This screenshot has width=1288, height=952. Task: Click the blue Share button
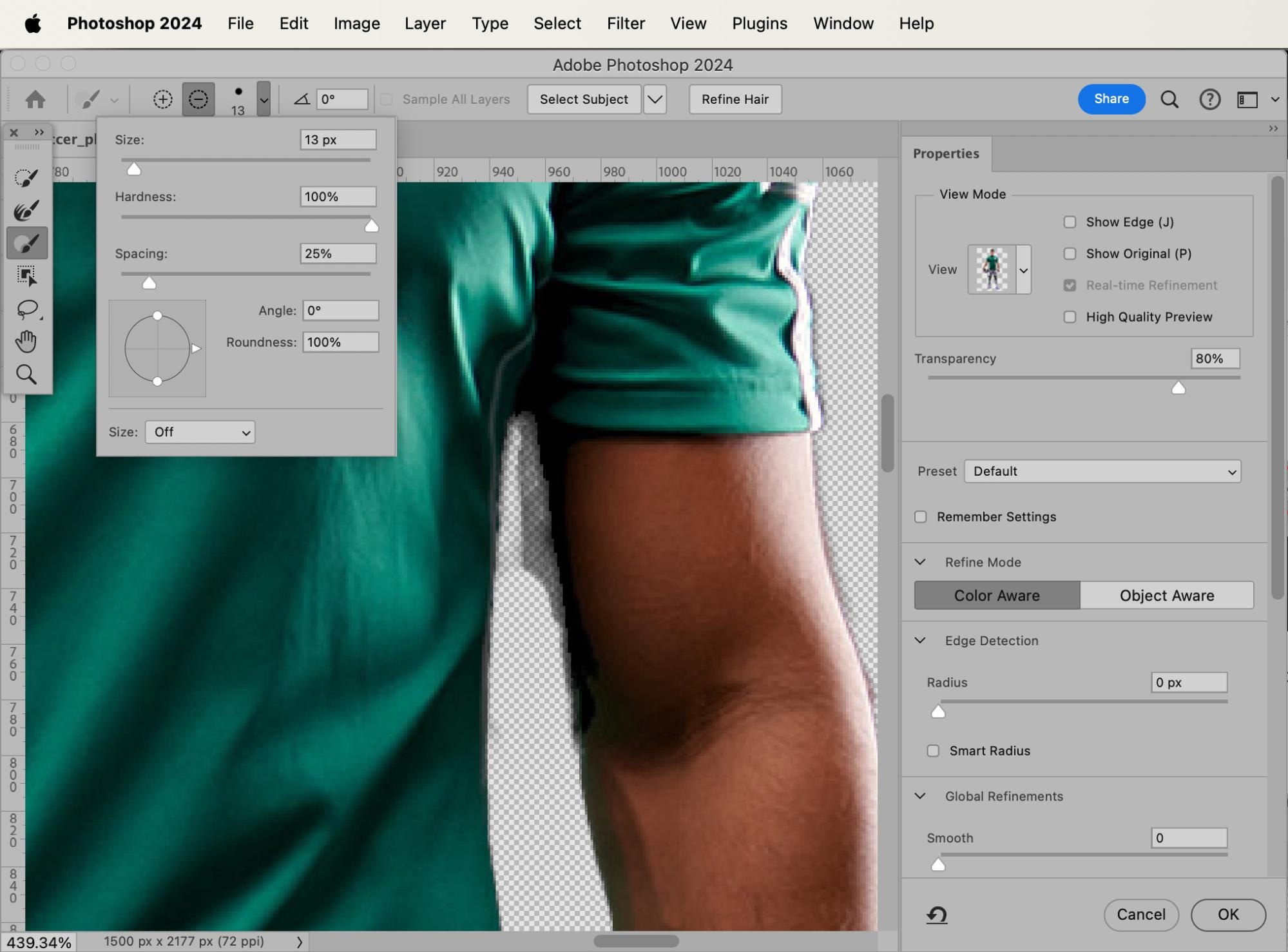[1111, 99]
